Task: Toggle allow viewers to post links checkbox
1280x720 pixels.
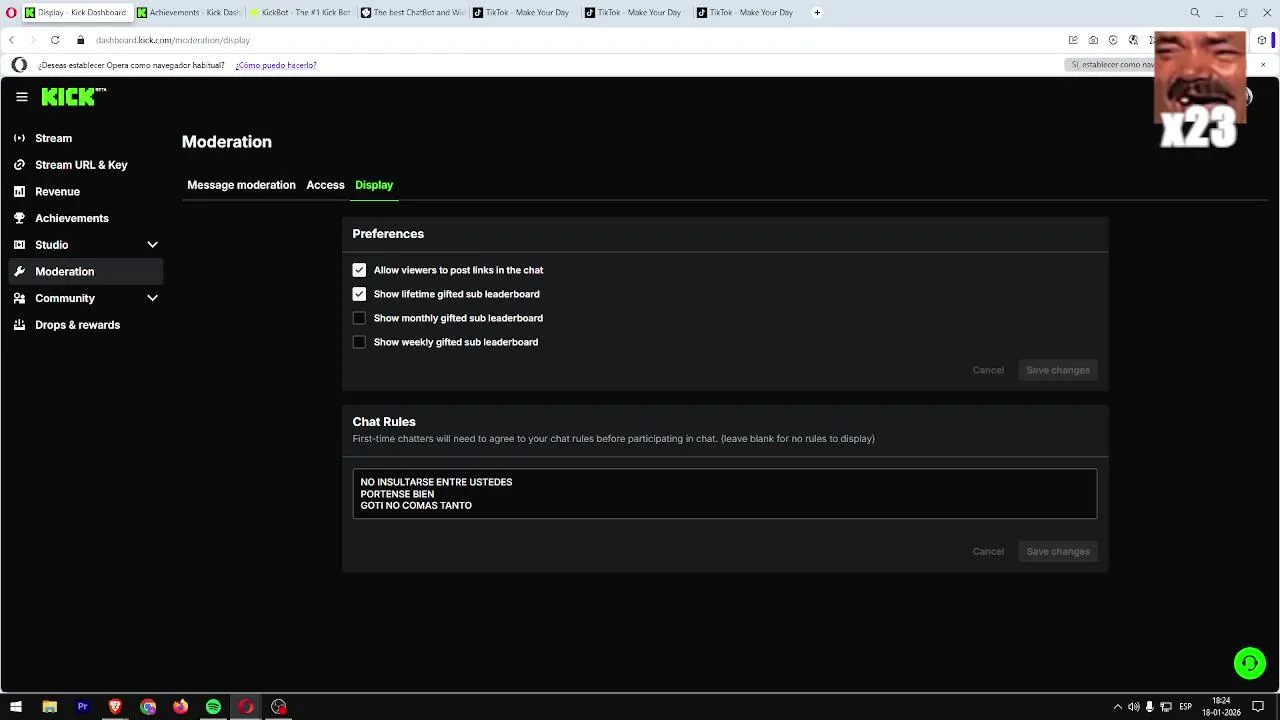Action: point(359,270)
